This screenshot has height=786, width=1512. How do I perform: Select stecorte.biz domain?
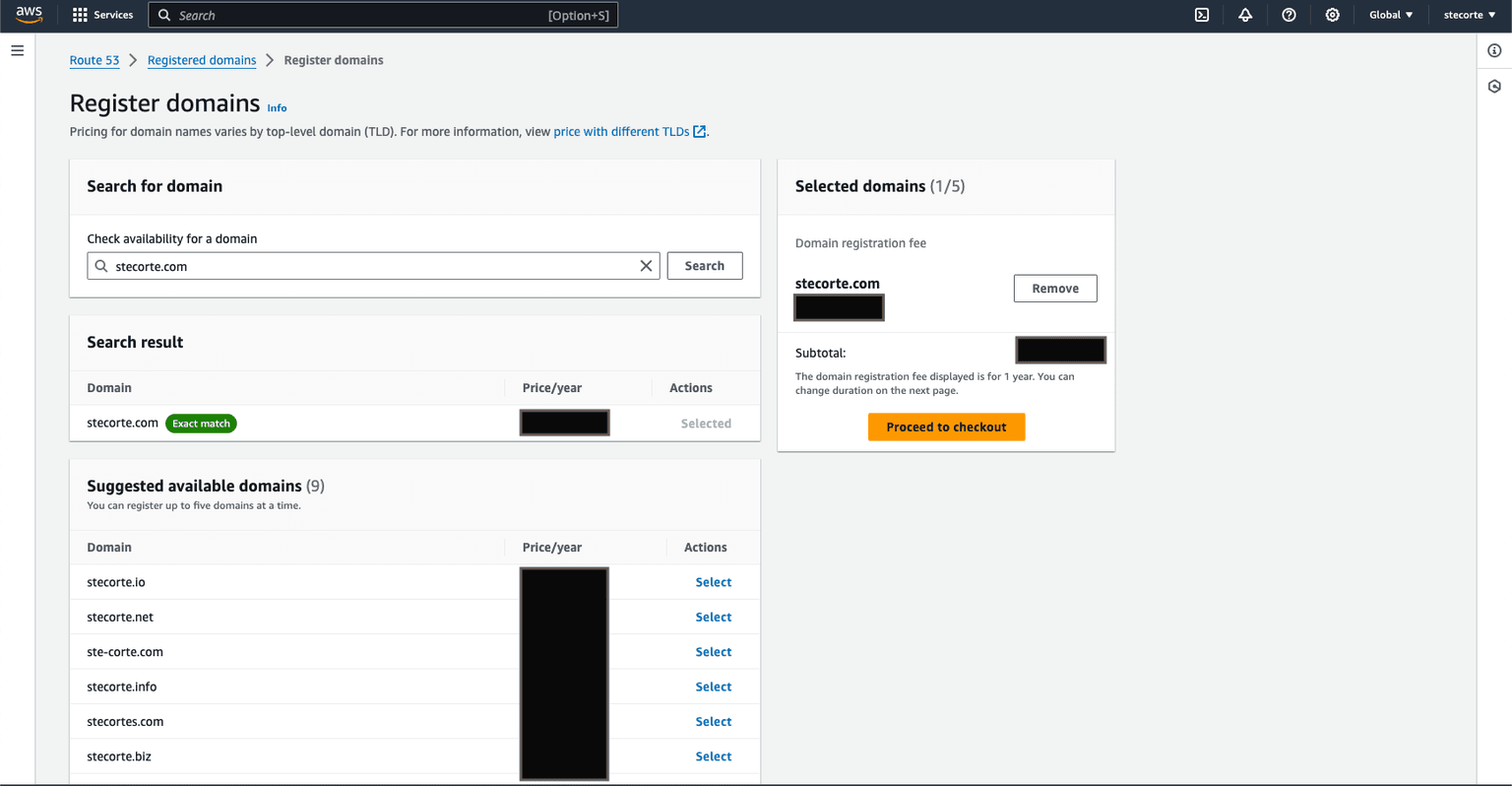point(714,756)
